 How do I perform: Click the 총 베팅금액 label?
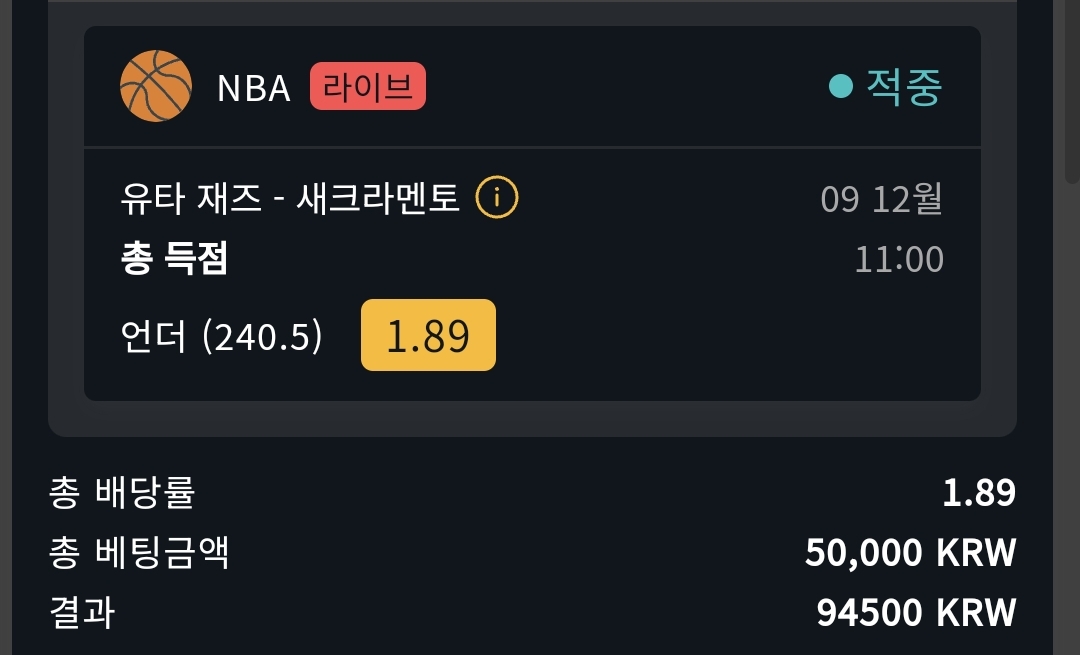139,552
